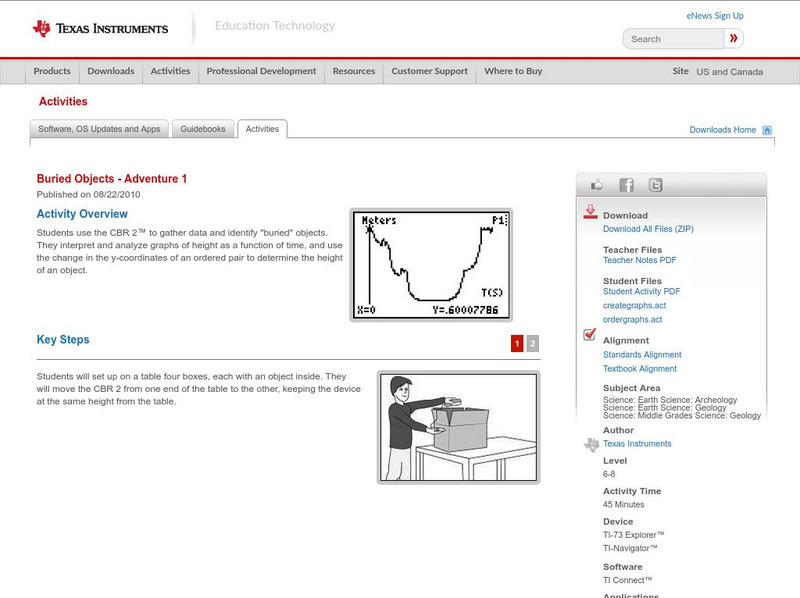Viewport: 800px width, 598px height.
Task: Open the eNews Sign Up link
Action: click(x=715, y=16)
